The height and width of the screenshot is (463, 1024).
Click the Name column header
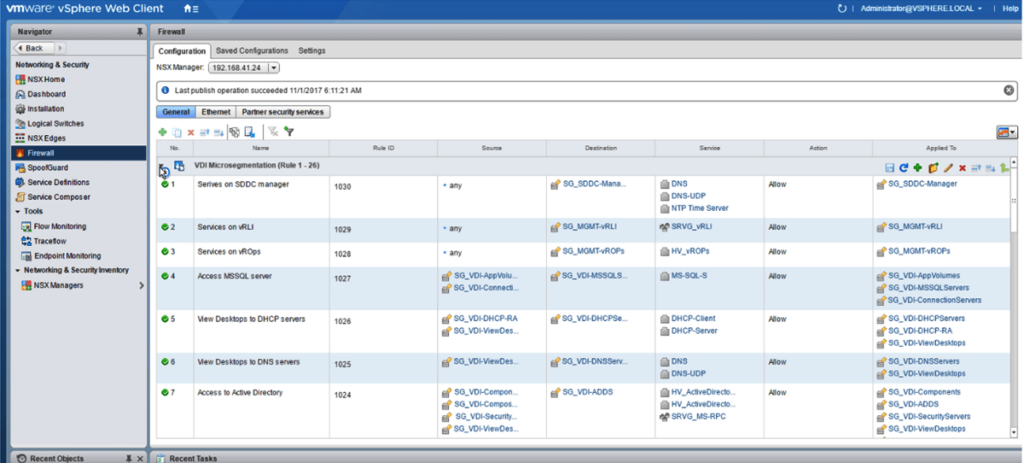(x=261, y=148)
